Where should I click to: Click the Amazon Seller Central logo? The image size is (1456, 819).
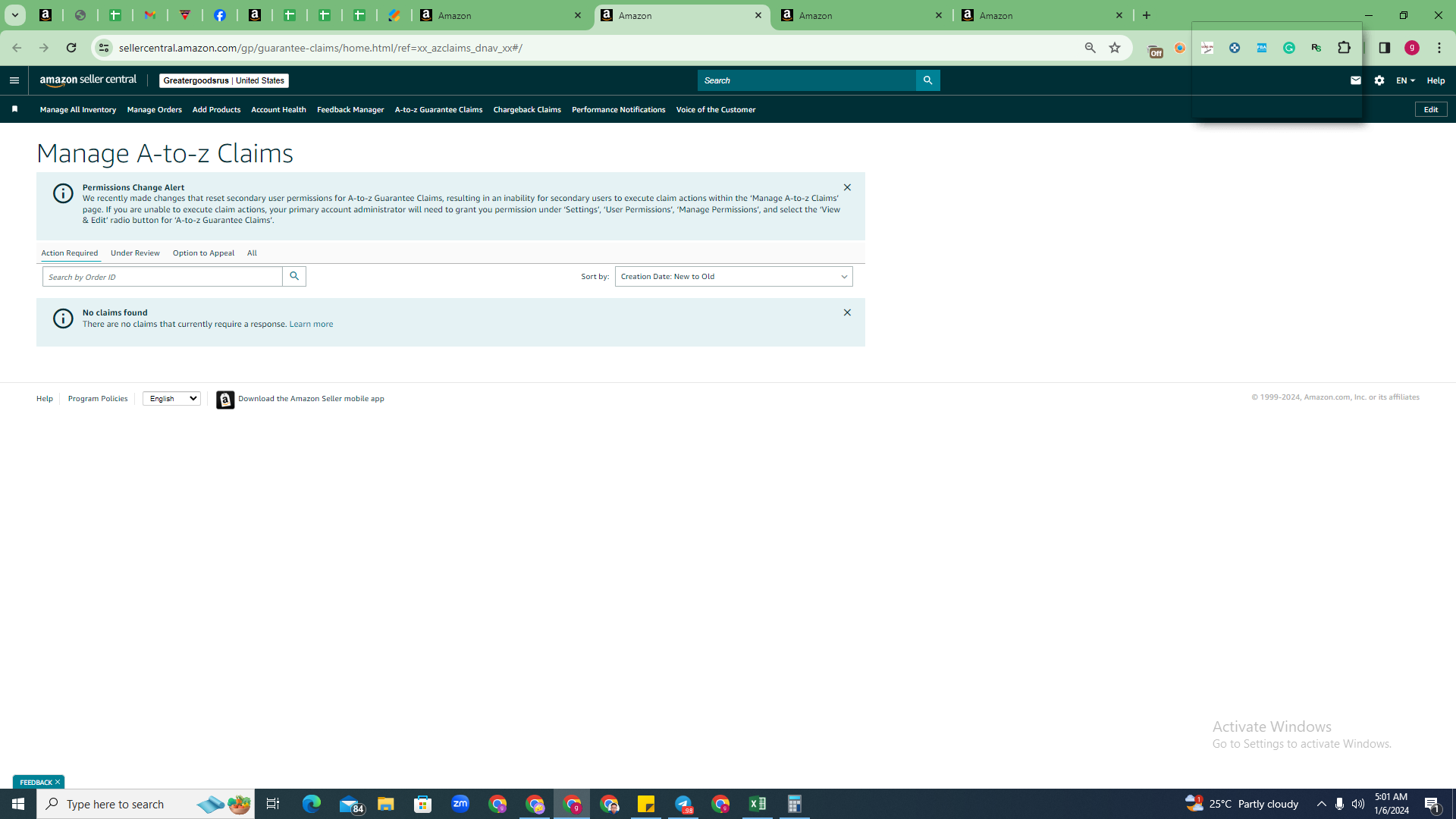click(89, 80)
